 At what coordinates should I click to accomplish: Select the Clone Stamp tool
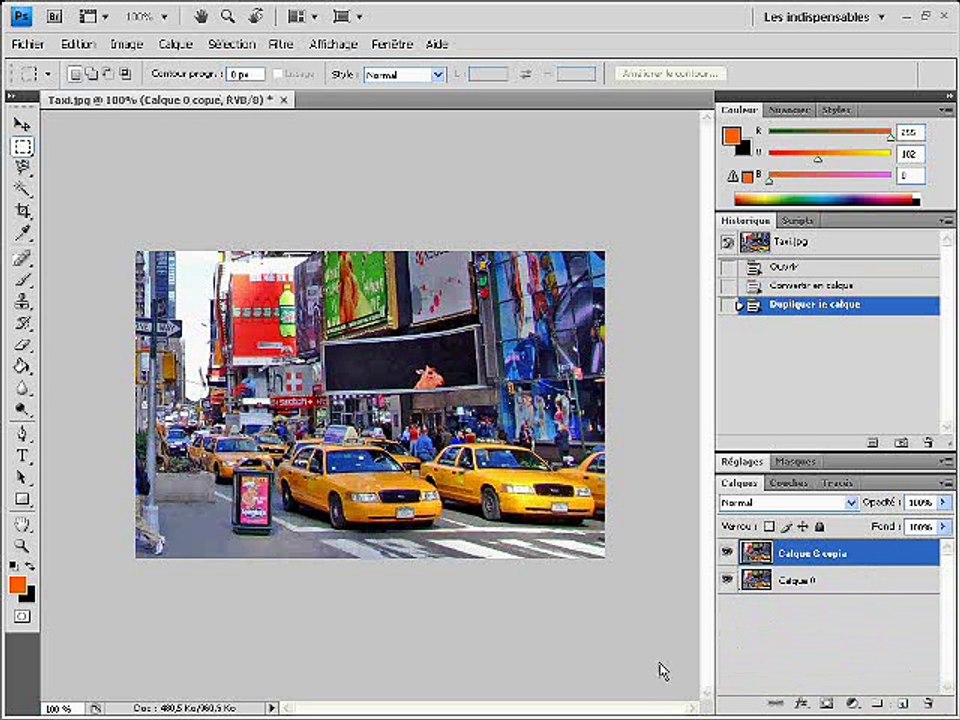(23, 301)
